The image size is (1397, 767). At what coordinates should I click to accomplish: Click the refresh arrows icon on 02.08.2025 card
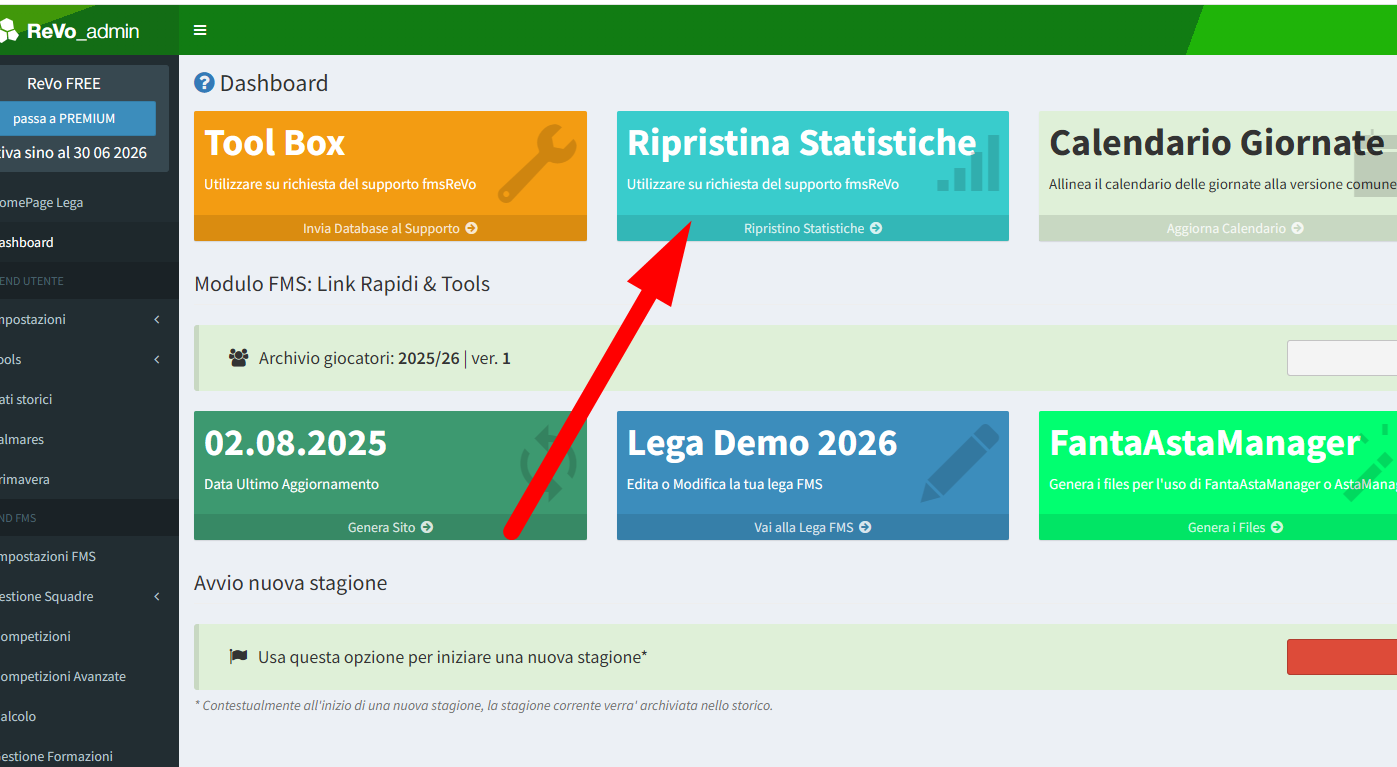point(548,464)
